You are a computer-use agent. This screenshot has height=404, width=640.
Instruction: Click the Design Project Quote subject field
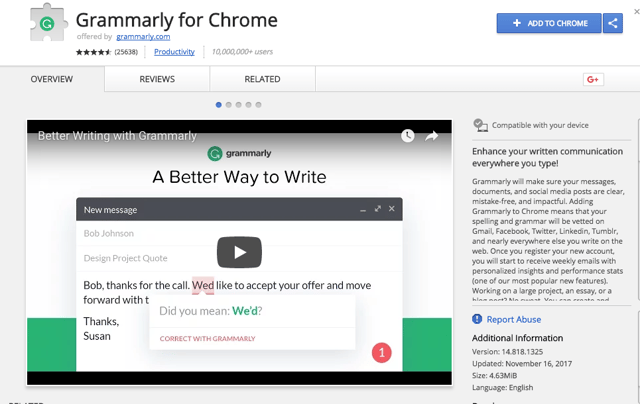[239, 258]
